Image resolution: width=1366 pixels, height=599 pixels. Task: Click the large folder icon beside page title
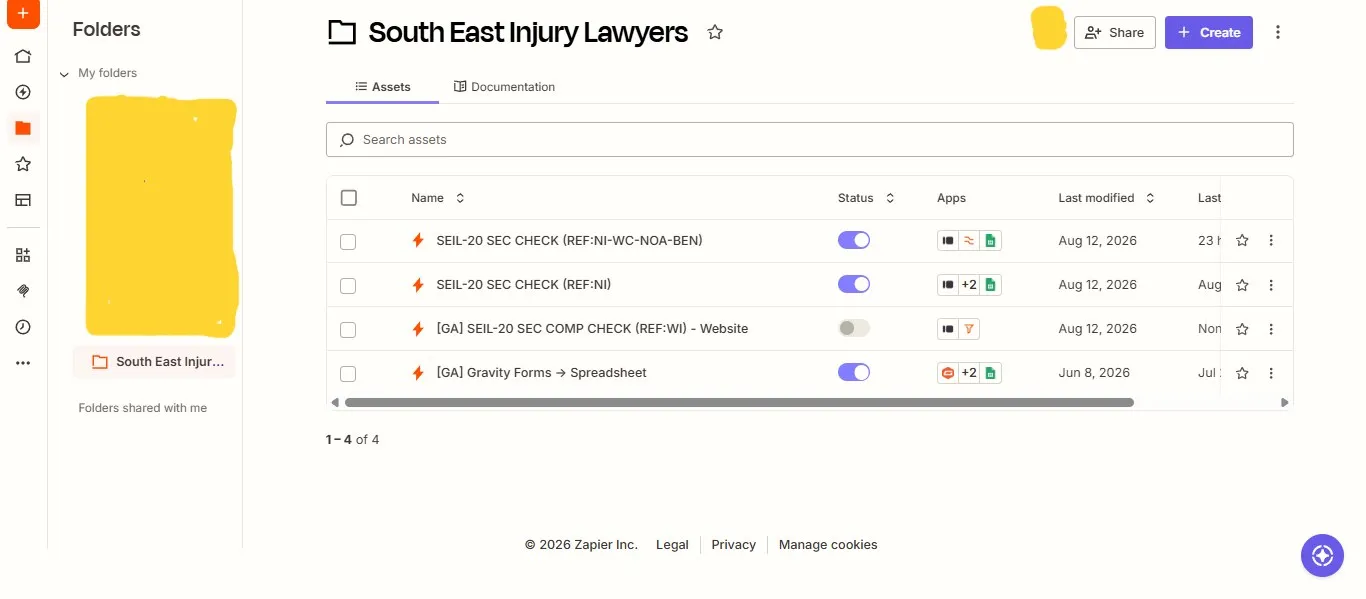pos(342,33)
